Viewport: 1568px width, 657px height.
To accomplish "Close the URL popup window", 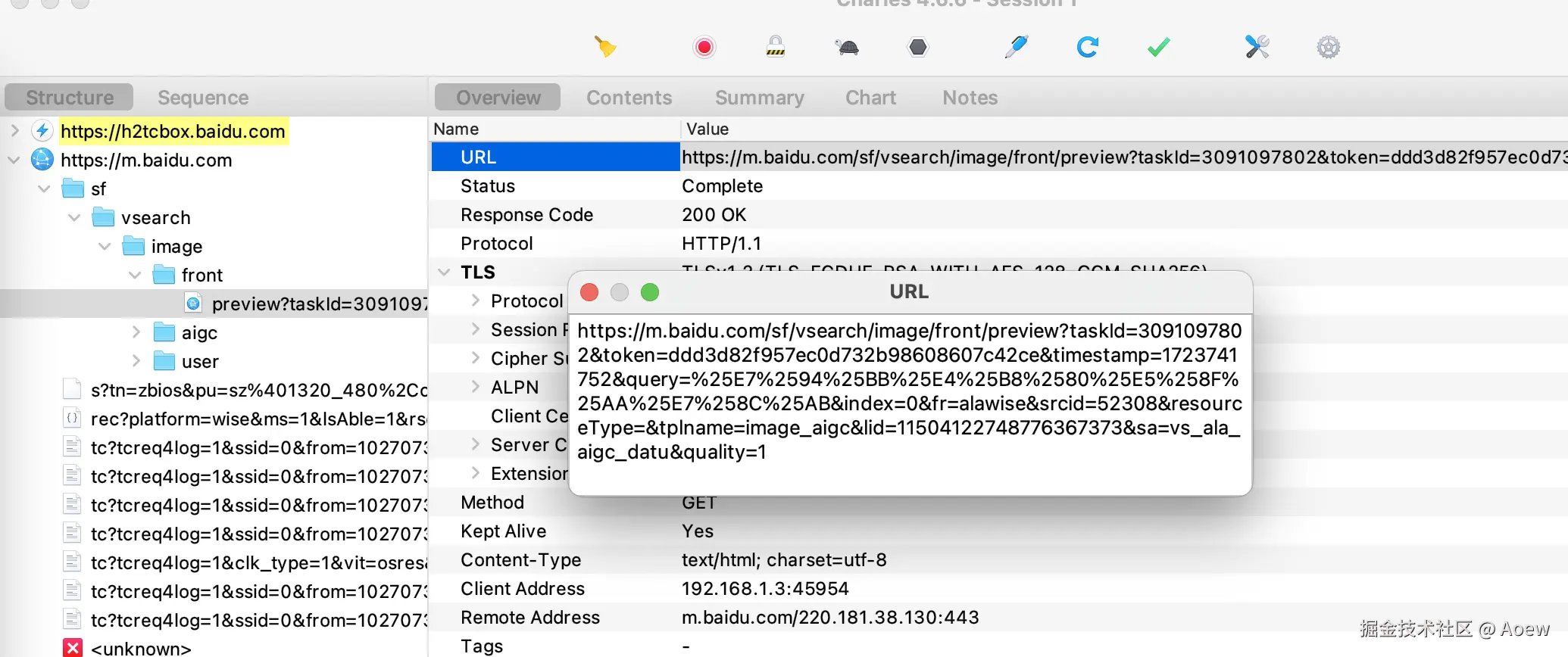I will click(x=589, y=292).
